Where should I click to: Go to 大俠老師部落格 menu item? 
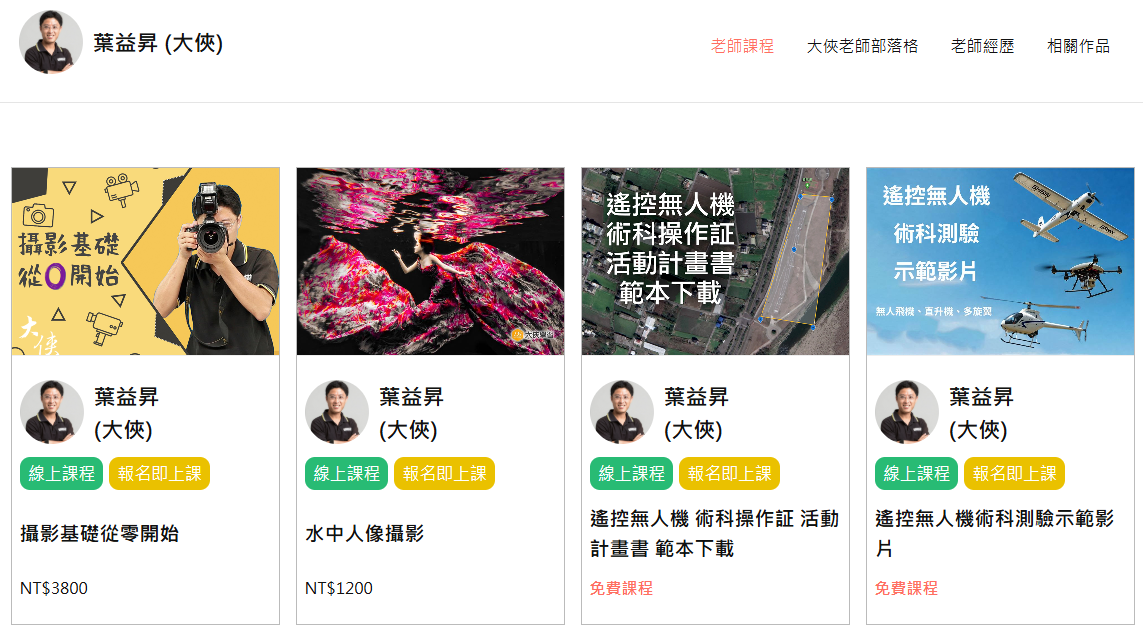coord(862,46)
